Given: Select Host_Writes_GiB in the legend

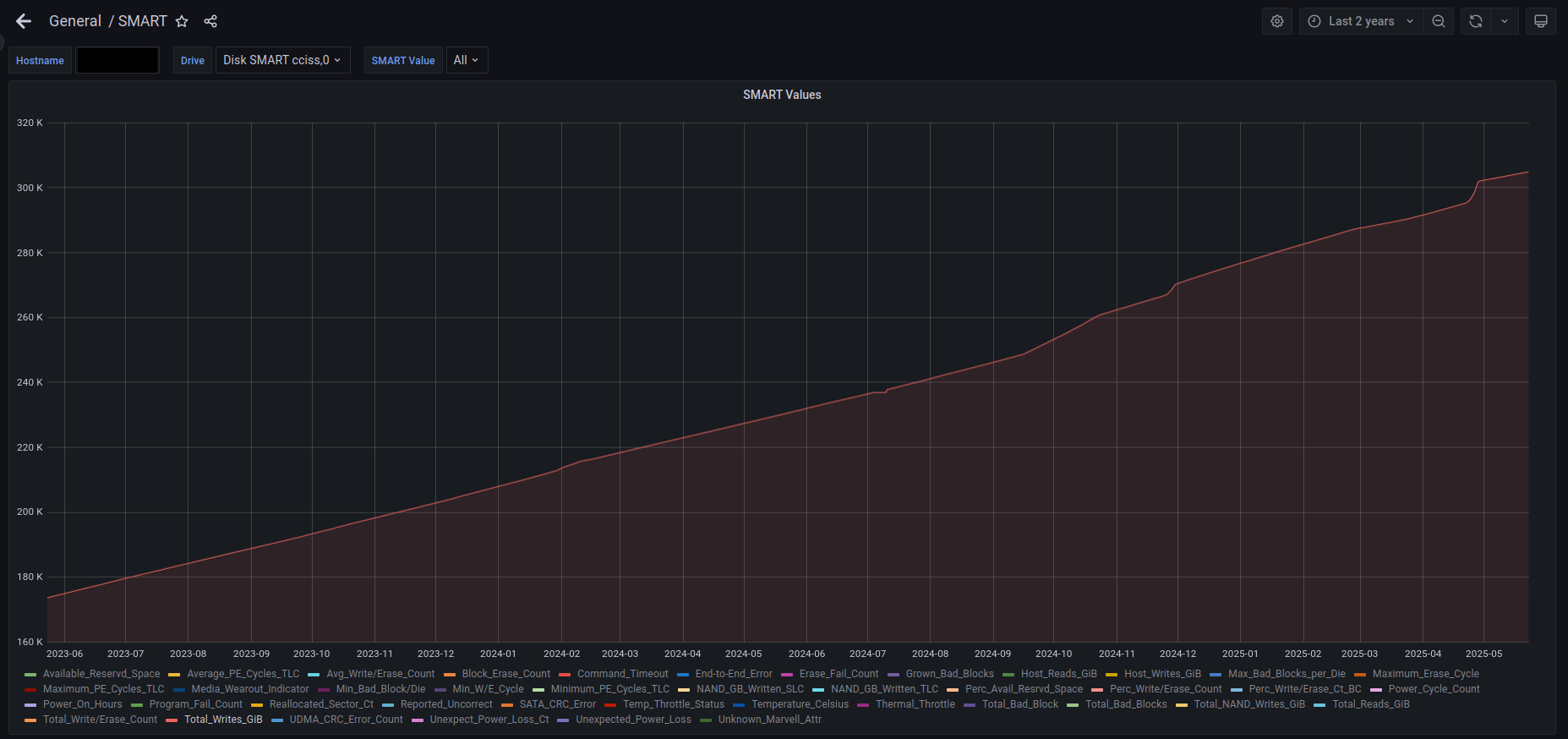Looking at the screenshot, I should 1162,674.
